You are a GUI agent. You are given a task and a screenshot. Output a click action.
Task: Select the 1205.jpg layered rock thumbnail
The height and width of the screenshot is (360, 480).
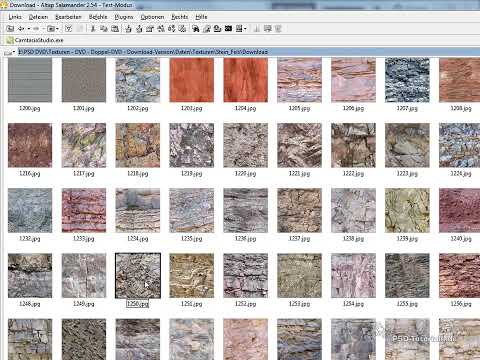299,80
